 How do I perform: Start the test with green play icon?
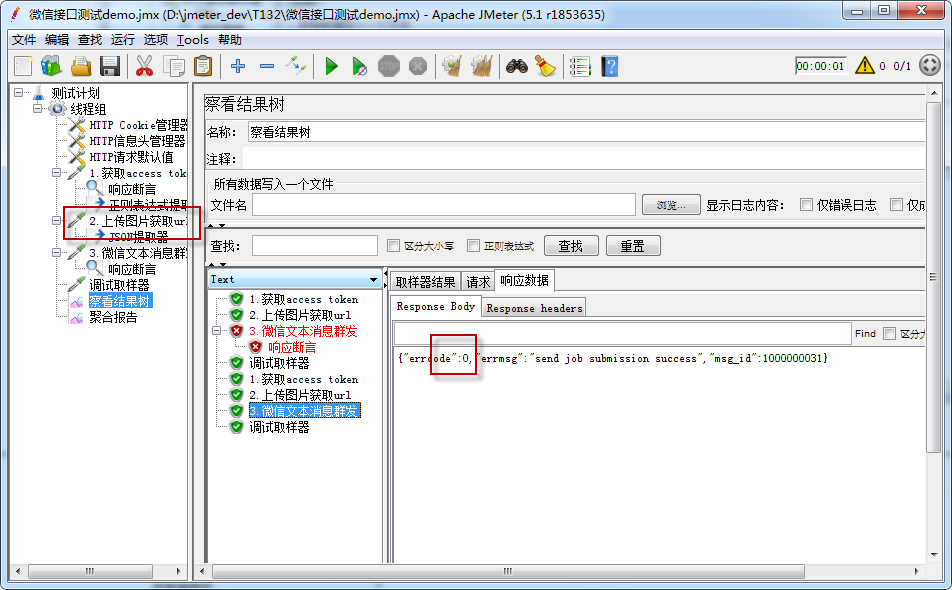pos(331,66)
